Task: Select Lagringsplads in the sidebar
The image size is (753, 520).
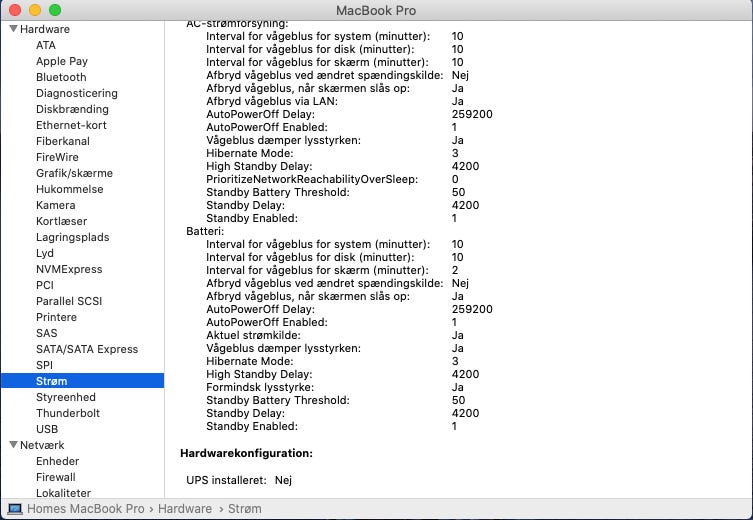Action: click(73, 237)
